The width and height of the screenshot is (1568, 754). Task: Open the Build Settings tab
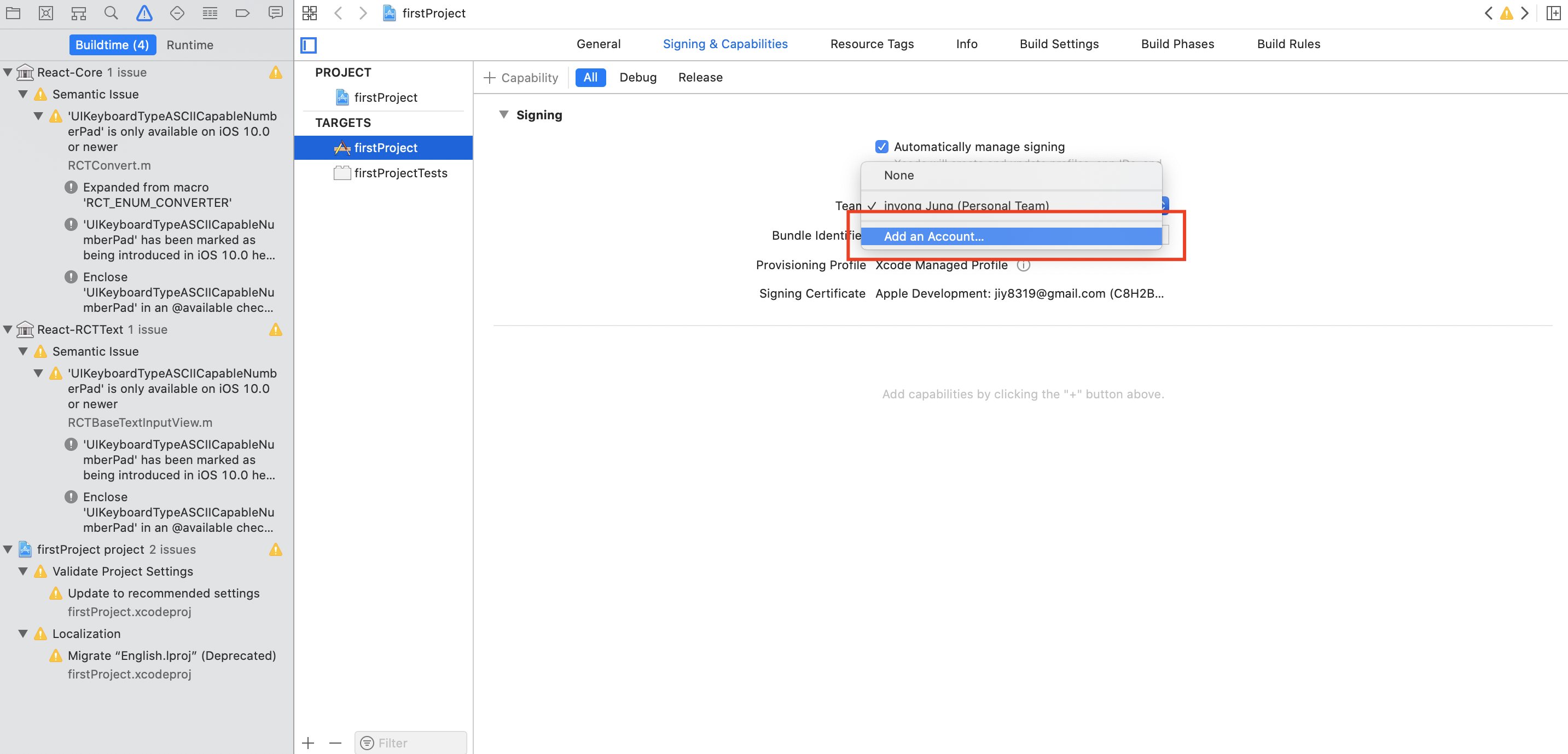[x=1059, y=44]
